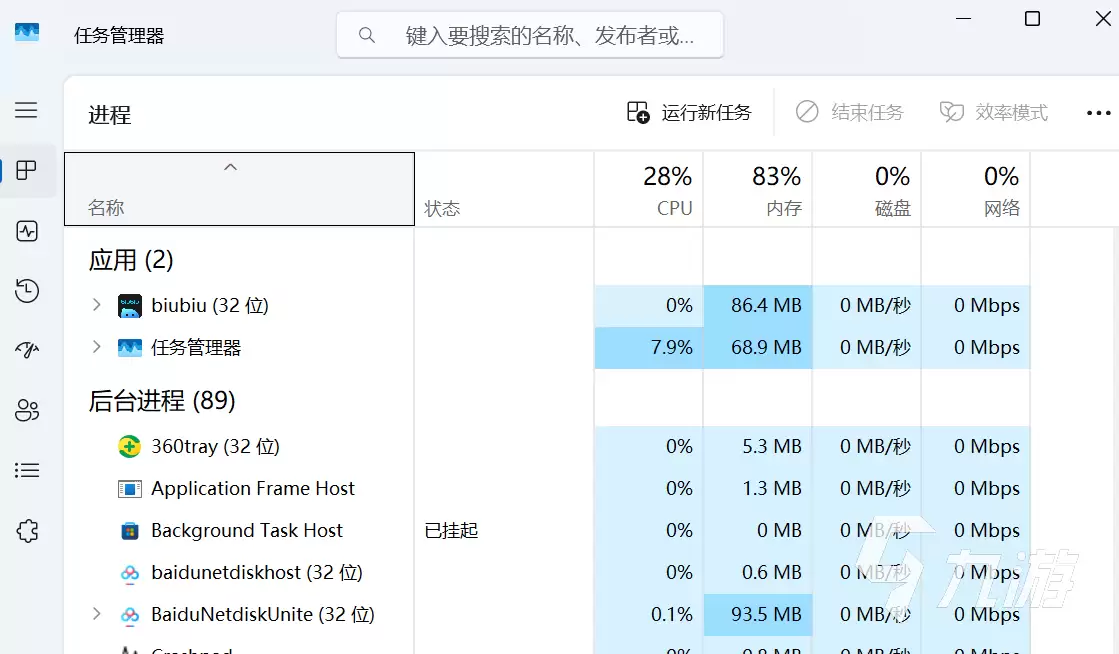Open the App history sidebar icon

[x=26, y=291]
